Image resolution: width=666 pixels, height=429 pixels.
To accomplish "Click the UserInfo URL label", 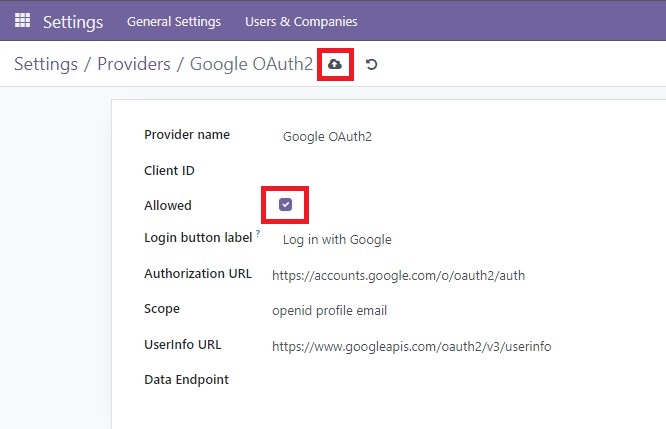I will 183,344.
